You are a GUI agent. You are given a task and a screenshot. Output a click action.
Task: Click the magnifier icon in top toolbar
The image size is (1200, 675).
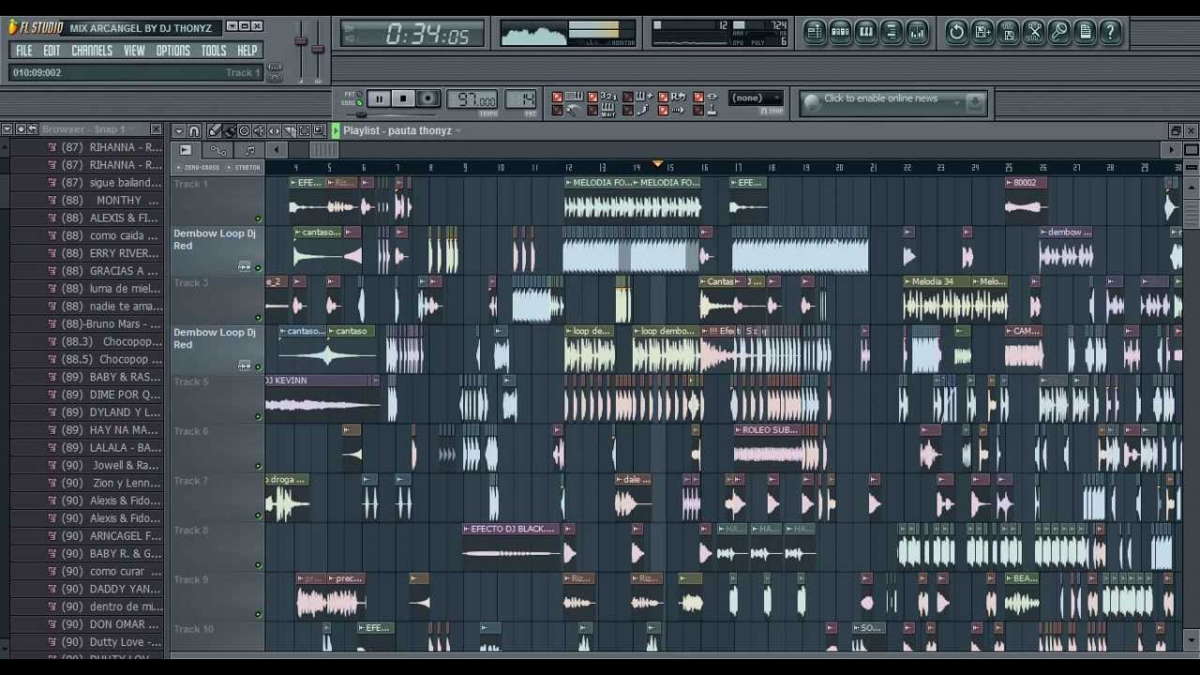pyautogui.click(x=1060, y=32)
